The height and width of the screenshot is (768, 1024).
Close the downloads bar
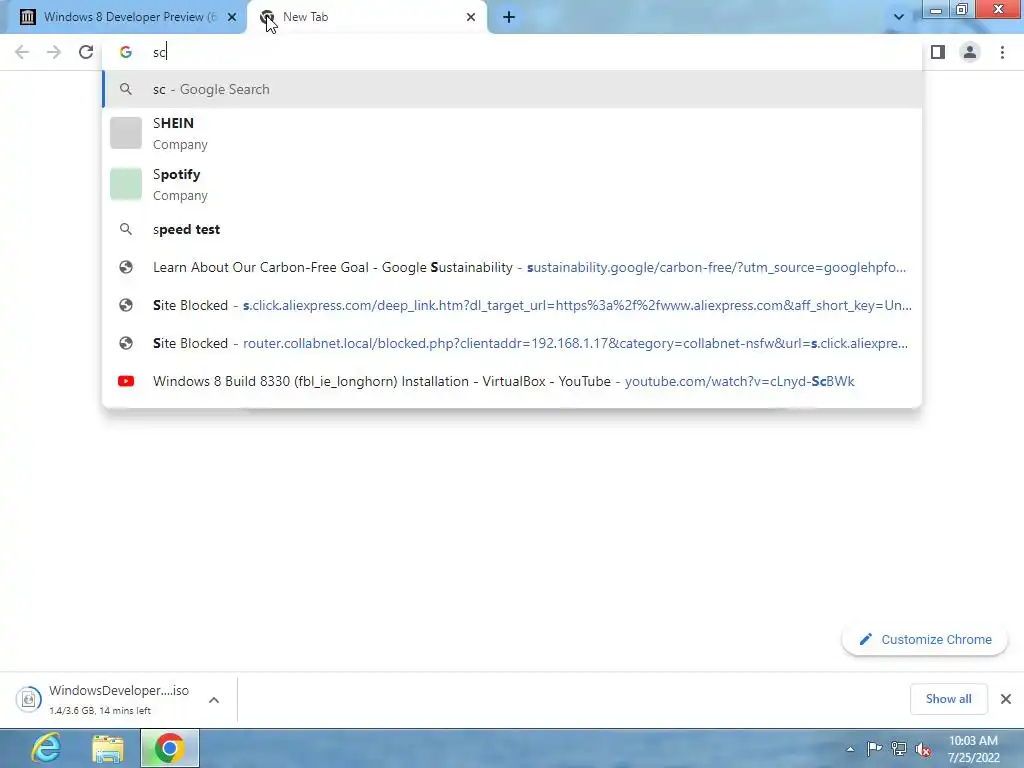click(1006, 699)
